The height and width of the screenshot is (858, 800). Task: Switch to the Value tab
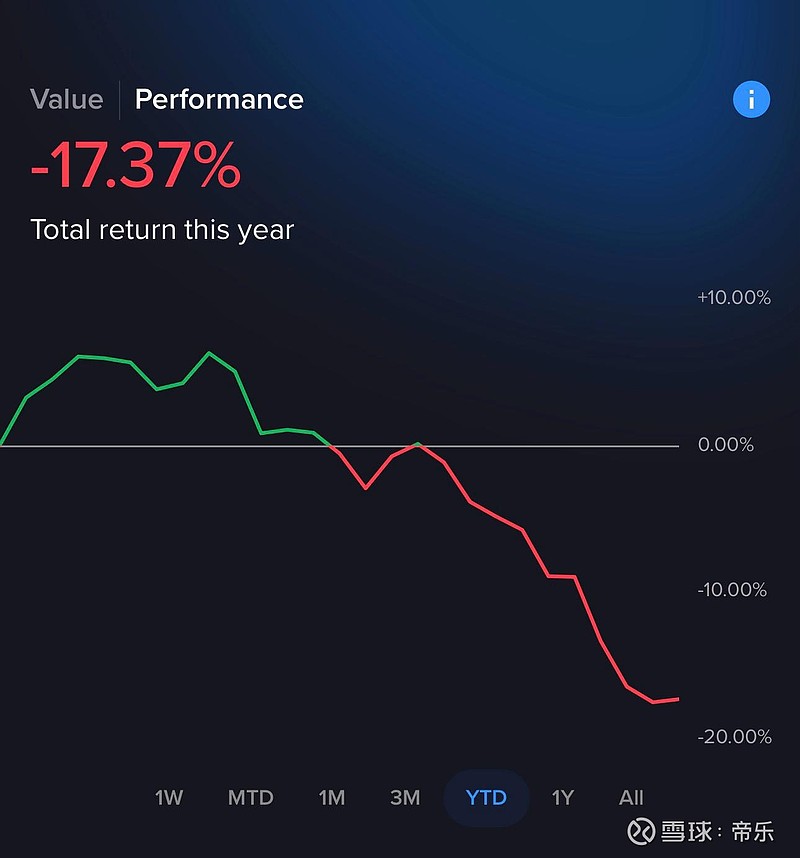(66, 99)
